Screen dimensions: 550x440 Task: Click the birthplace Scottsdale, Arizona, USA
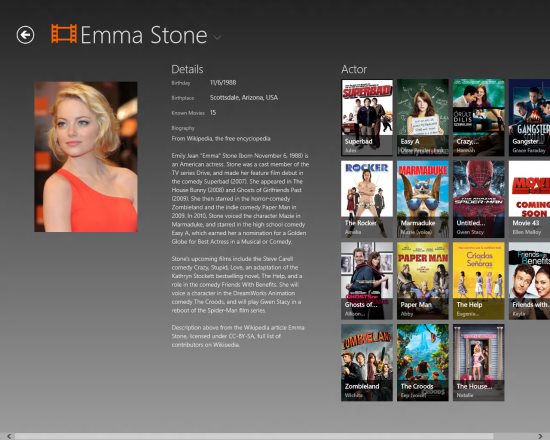click(244, 98)
